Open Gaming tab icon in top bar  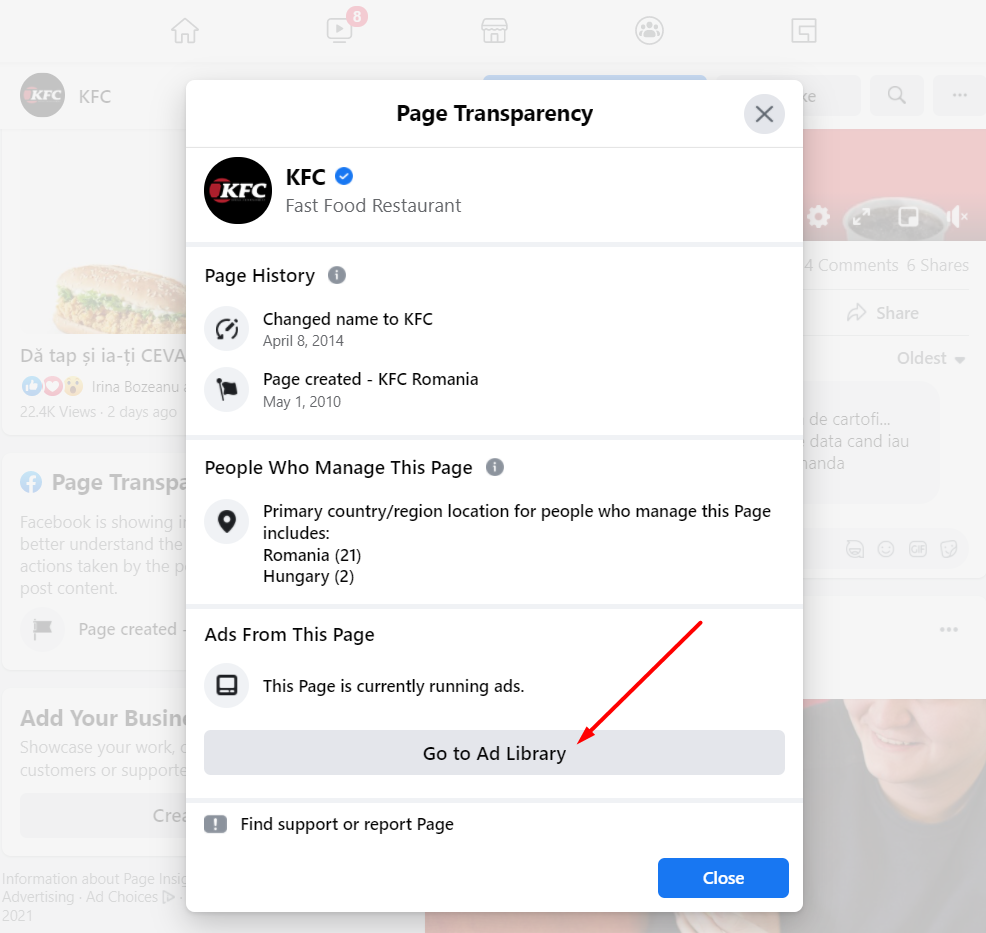tap(804, 30)
